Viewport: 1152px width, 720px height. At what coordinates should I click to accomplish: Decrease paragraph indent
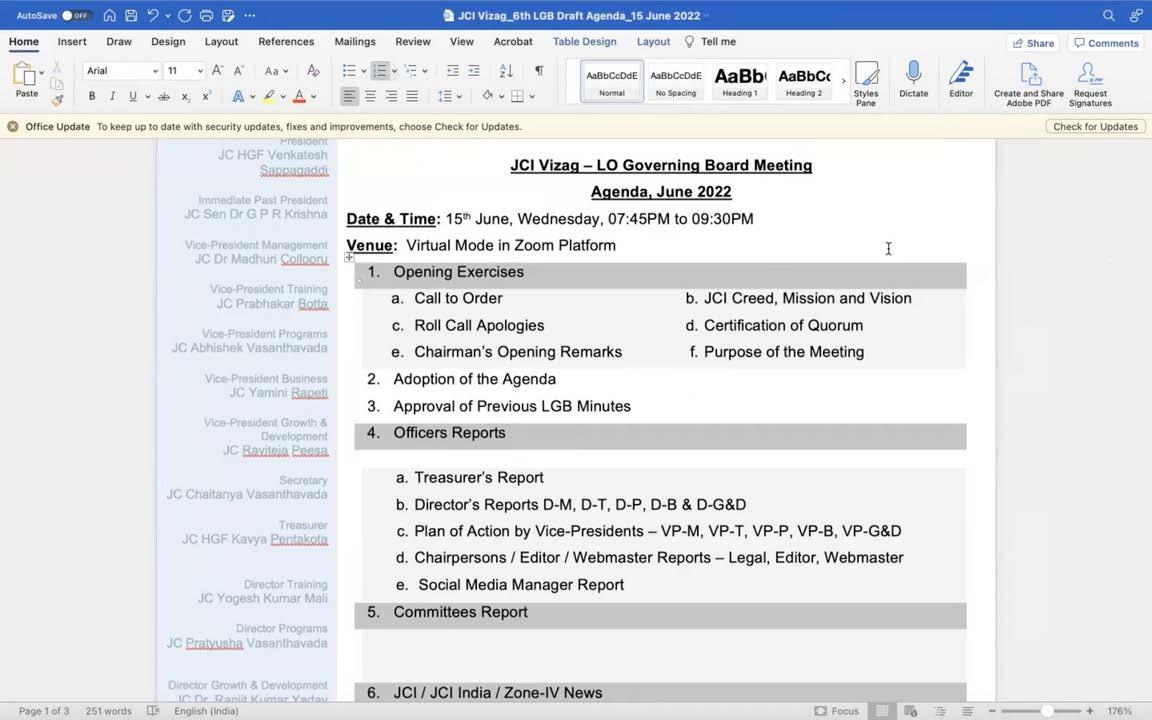click(453, 71)
